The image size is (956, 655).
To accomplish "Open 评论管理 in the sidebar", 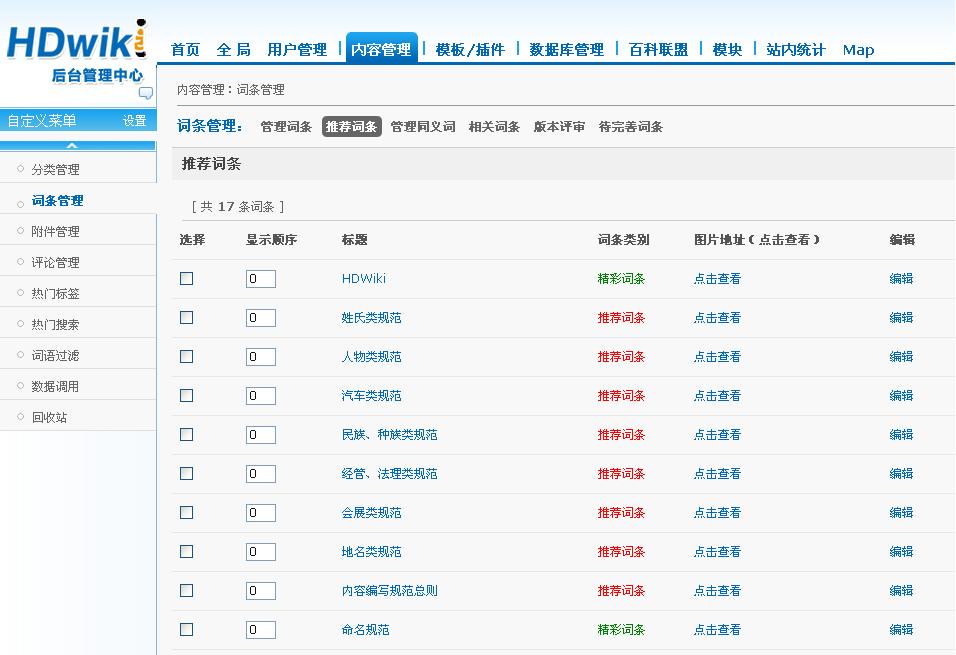I will 55,262.
